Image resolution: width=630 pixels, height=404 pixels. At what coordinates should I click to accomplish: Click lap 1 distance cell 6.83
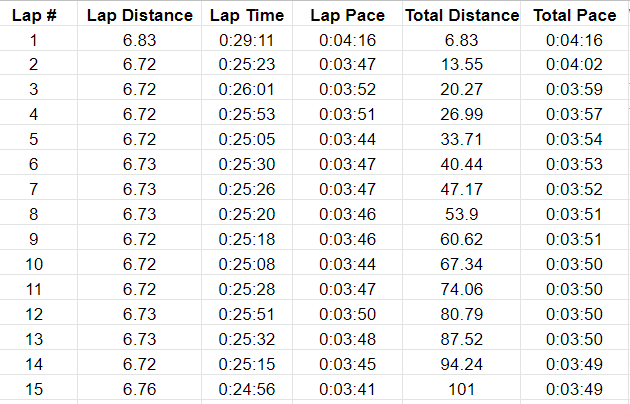click(x=139, y=40)
